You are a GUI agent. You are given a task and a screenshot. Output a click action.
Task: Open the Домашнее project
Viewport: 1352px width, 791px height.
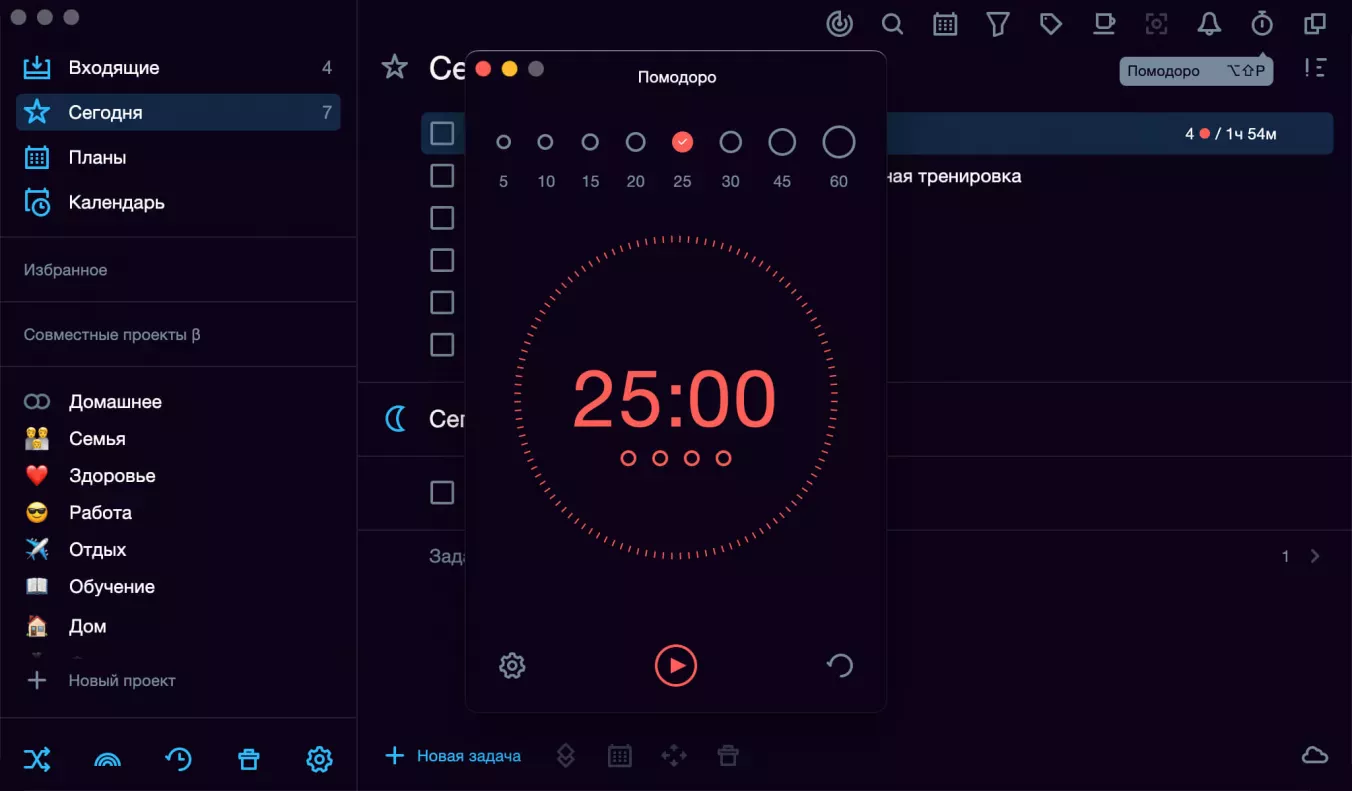(115, 401)
